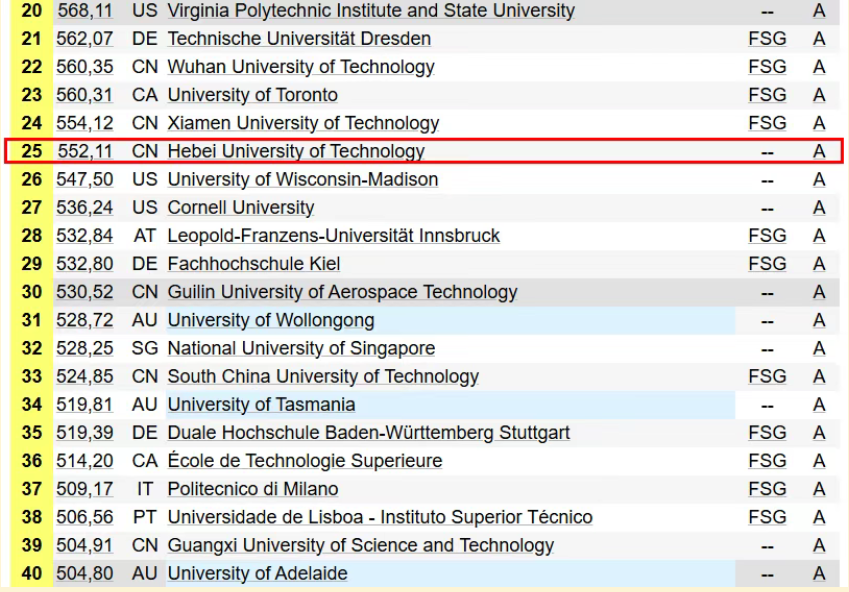The image size is (849, 592).
Task: Open University of Toronto team page
Action: click(252, 95)
